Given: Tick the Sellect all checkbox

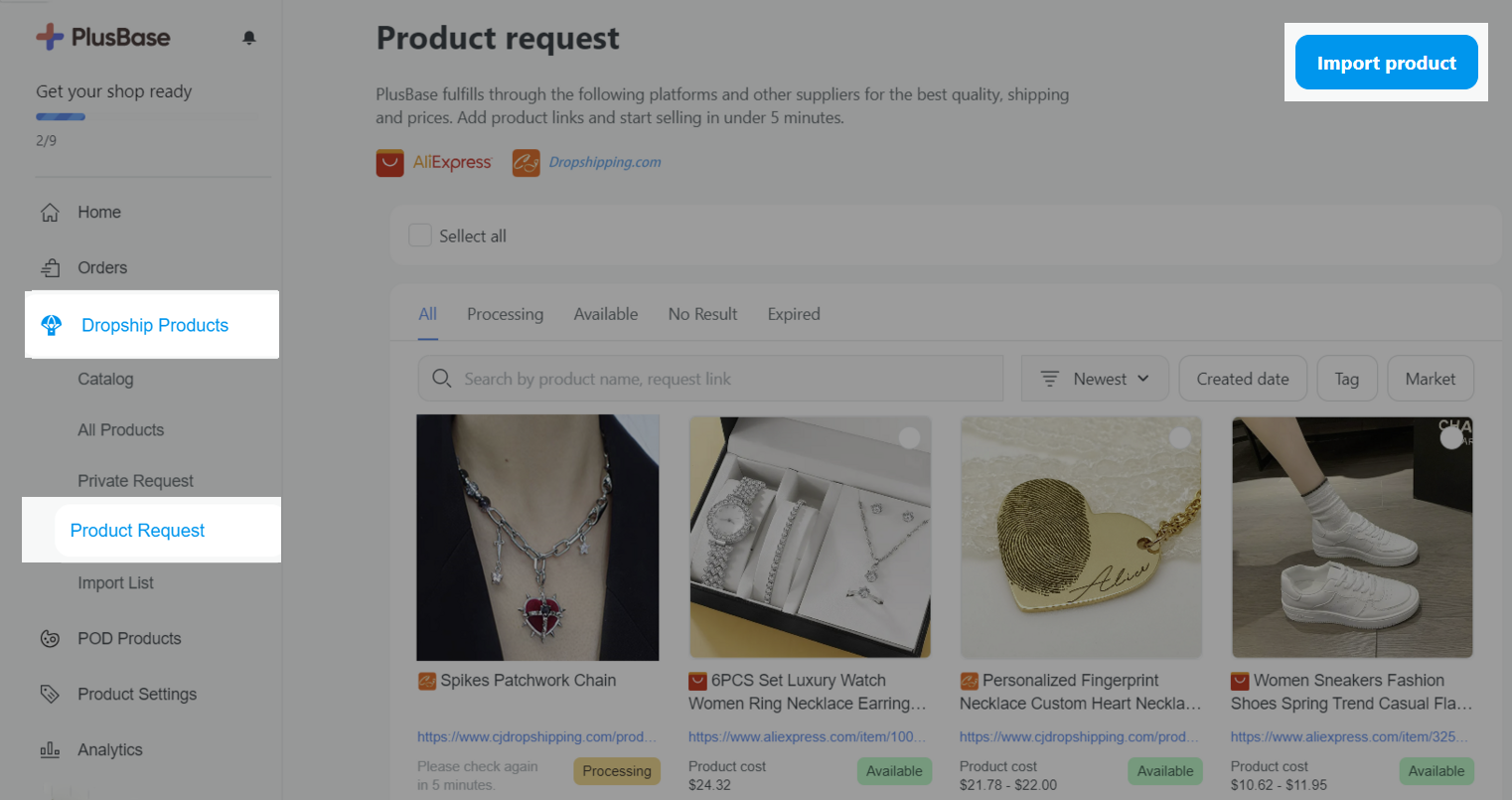Looking at the screenshot, I should click(420, 236).
